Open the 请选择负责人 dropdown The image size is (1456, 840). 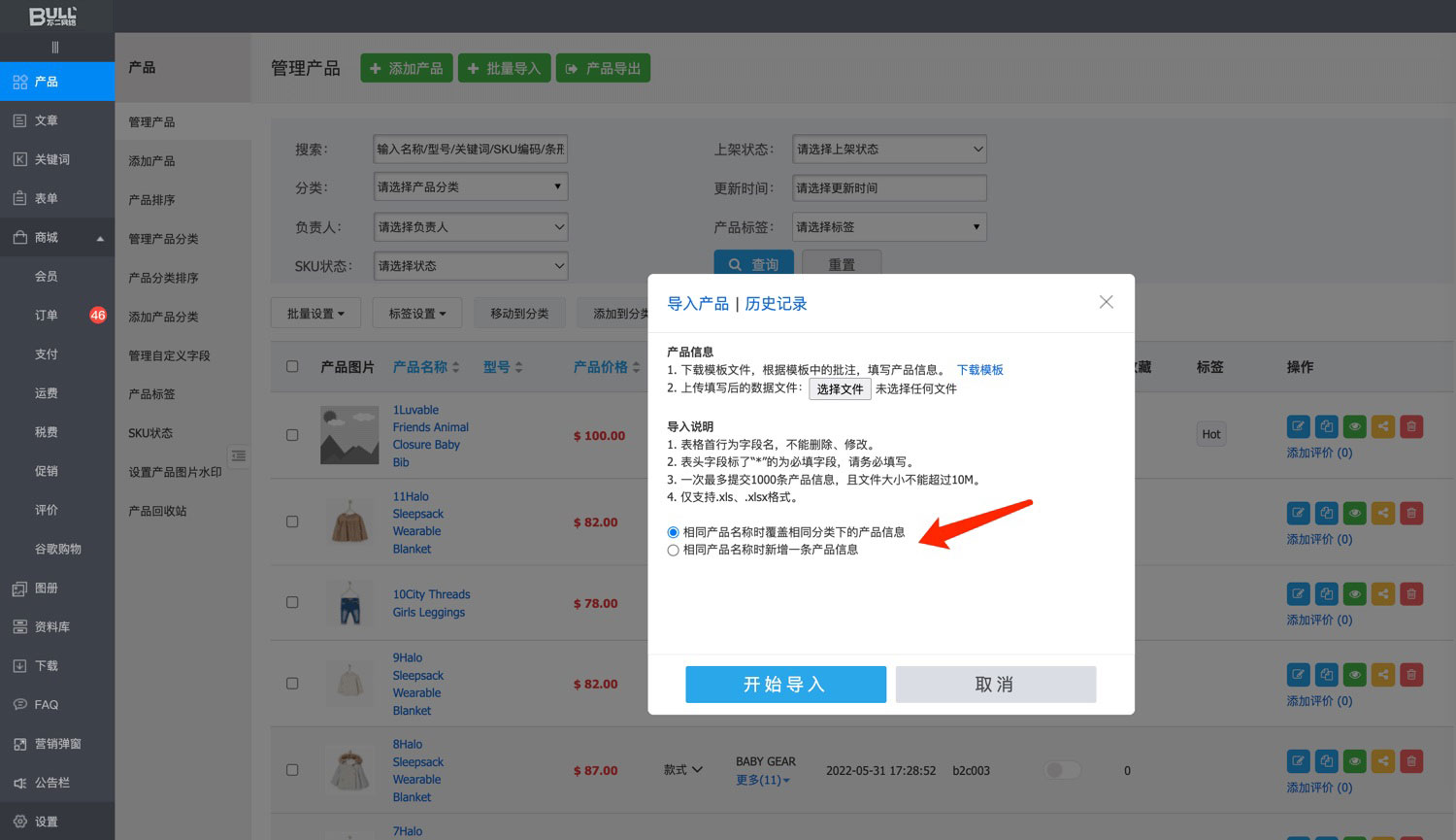470,227
